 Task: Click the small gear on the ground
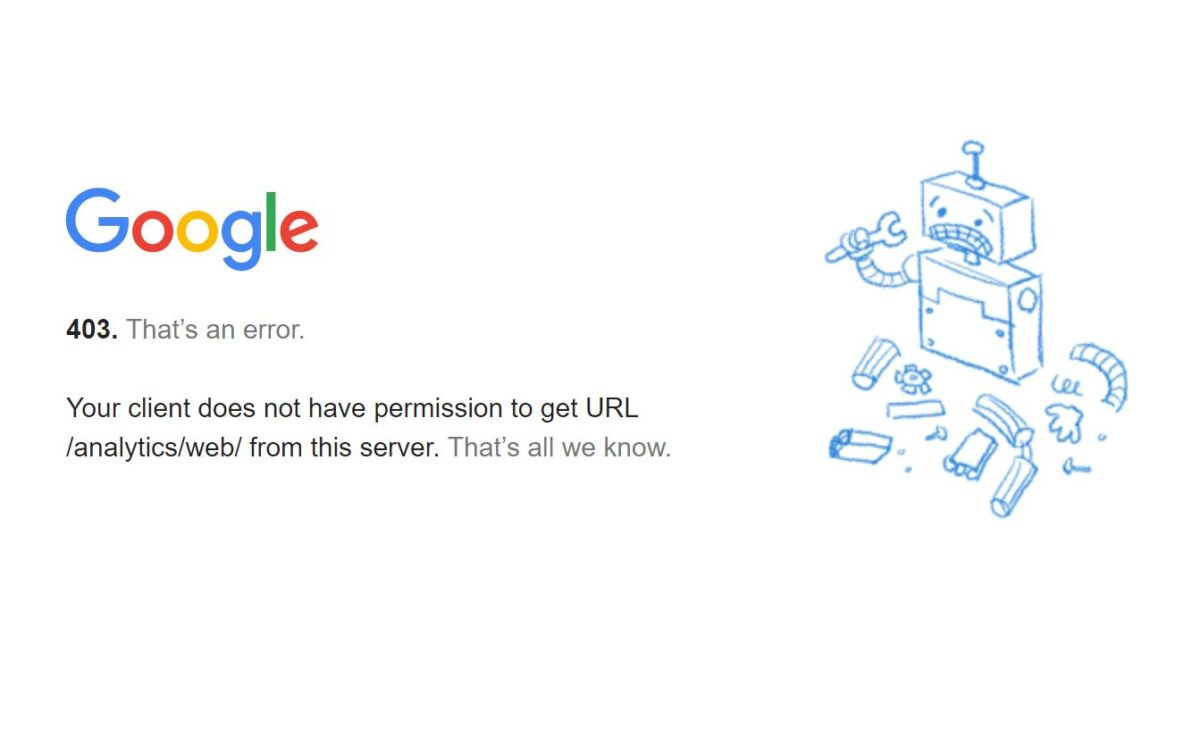[x=913, y=379]
